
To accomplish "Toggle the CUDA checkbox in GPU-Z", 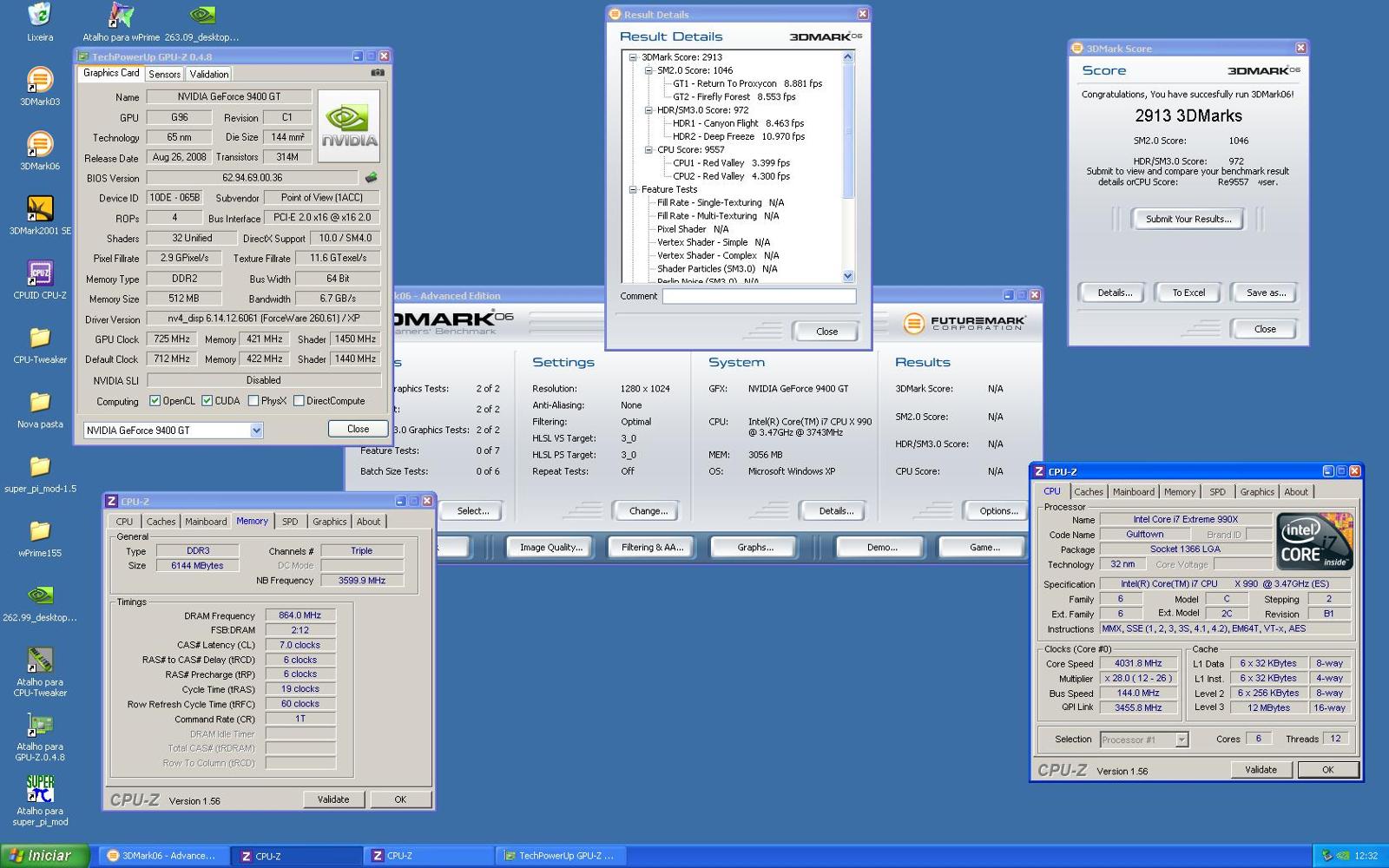I will click(x=207, y=401).
